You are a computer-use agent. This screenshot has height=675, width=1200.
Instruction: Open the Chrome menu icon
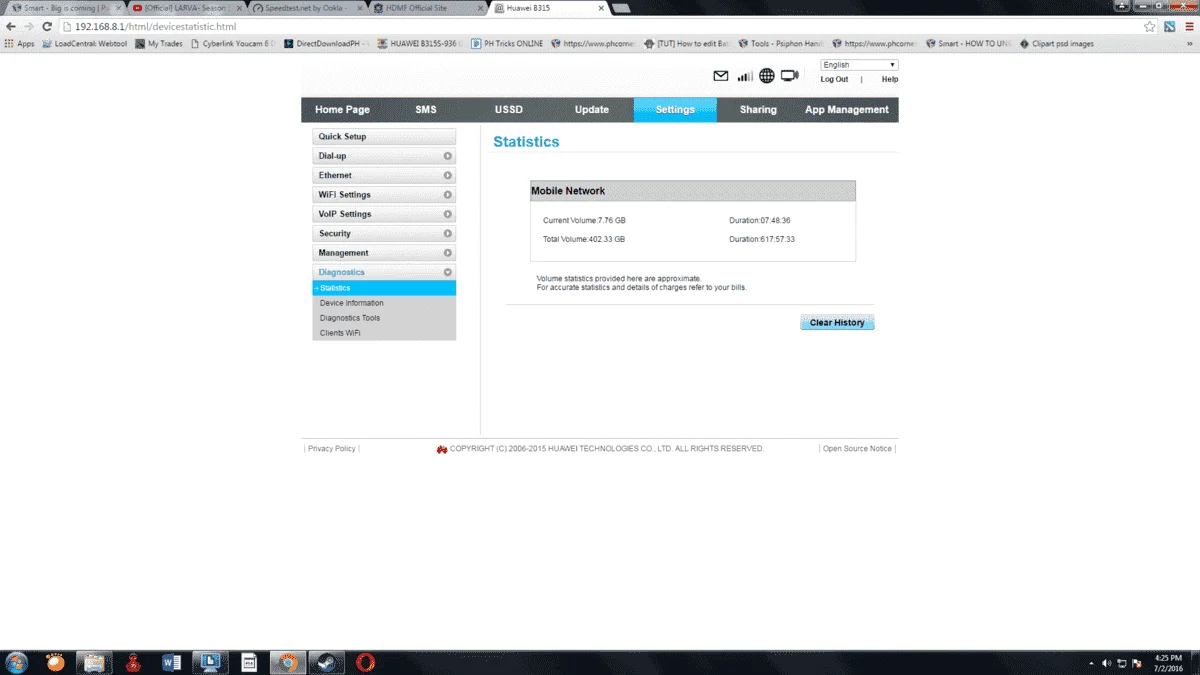click(x=1187, y=26)
